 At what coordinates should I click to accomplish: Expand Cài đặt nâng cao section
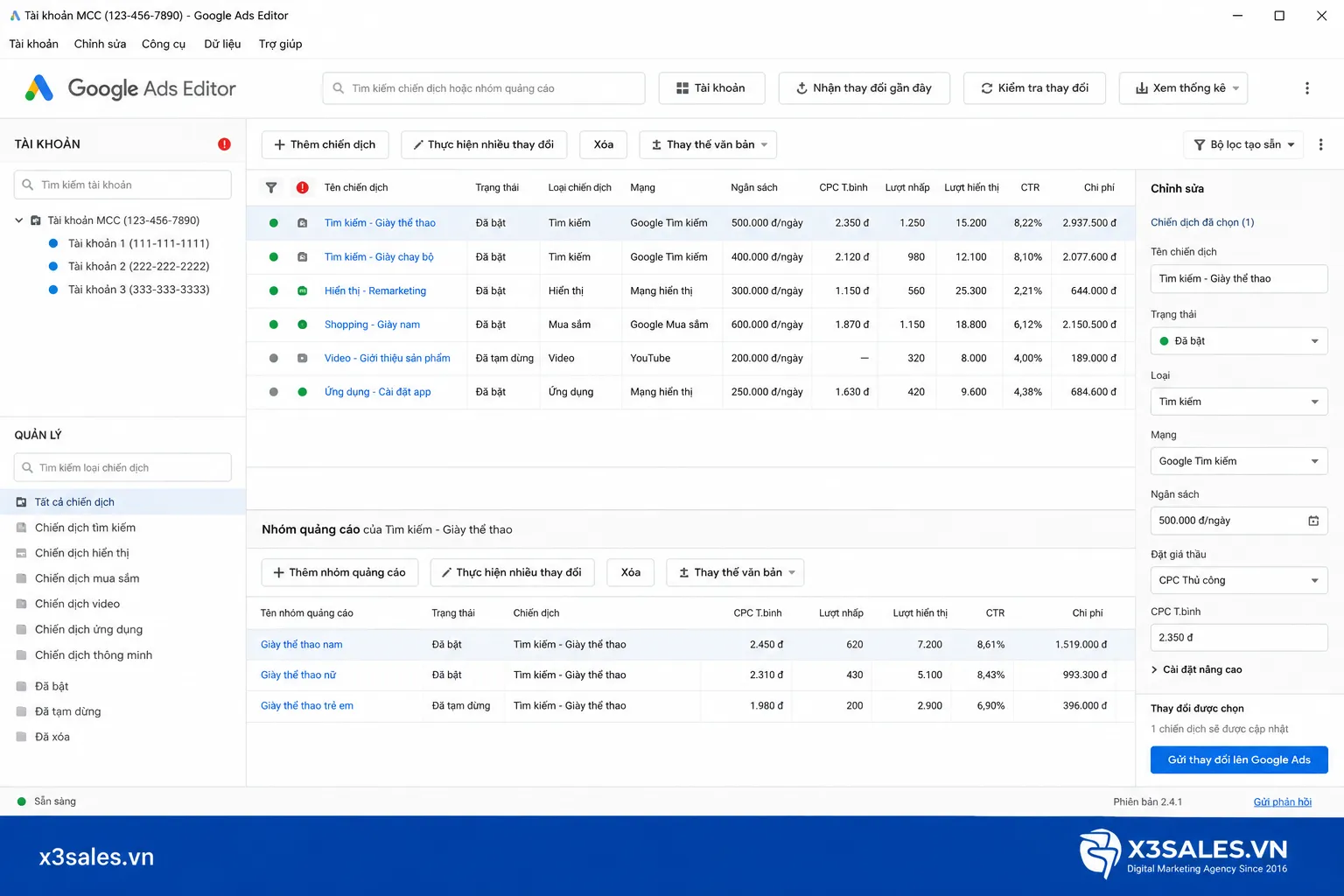point(1196,669)
